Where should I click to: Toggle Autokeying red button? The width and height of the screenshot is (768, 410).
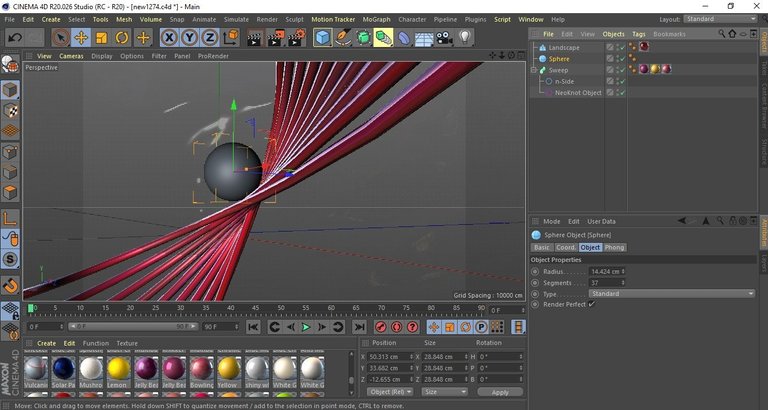coord(396,327)
